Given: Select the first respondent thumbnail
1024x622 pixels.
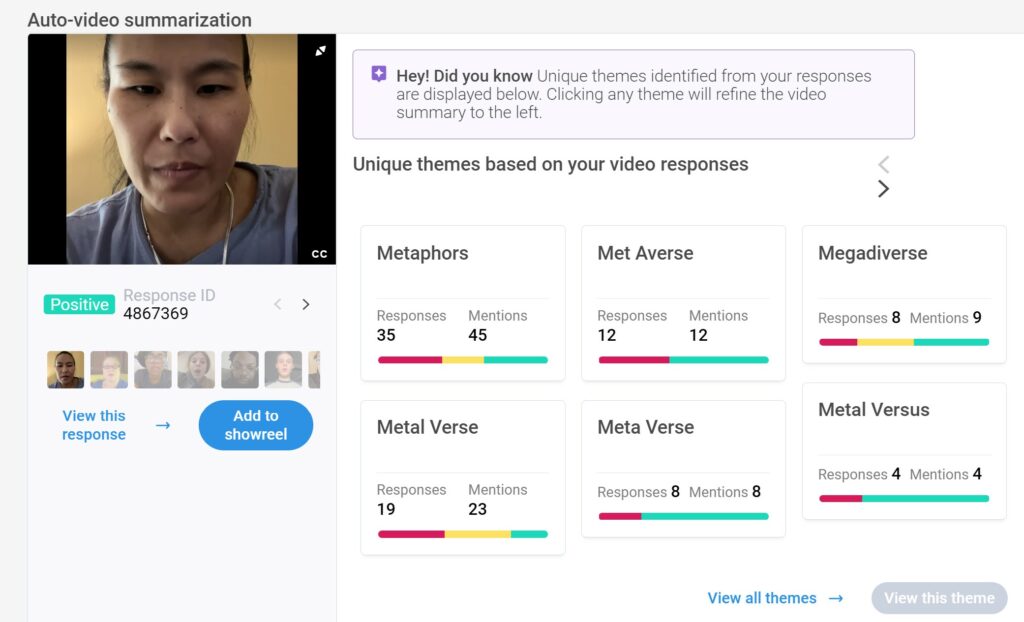Looking at the screenshot, I should click(x=65, y=370).
